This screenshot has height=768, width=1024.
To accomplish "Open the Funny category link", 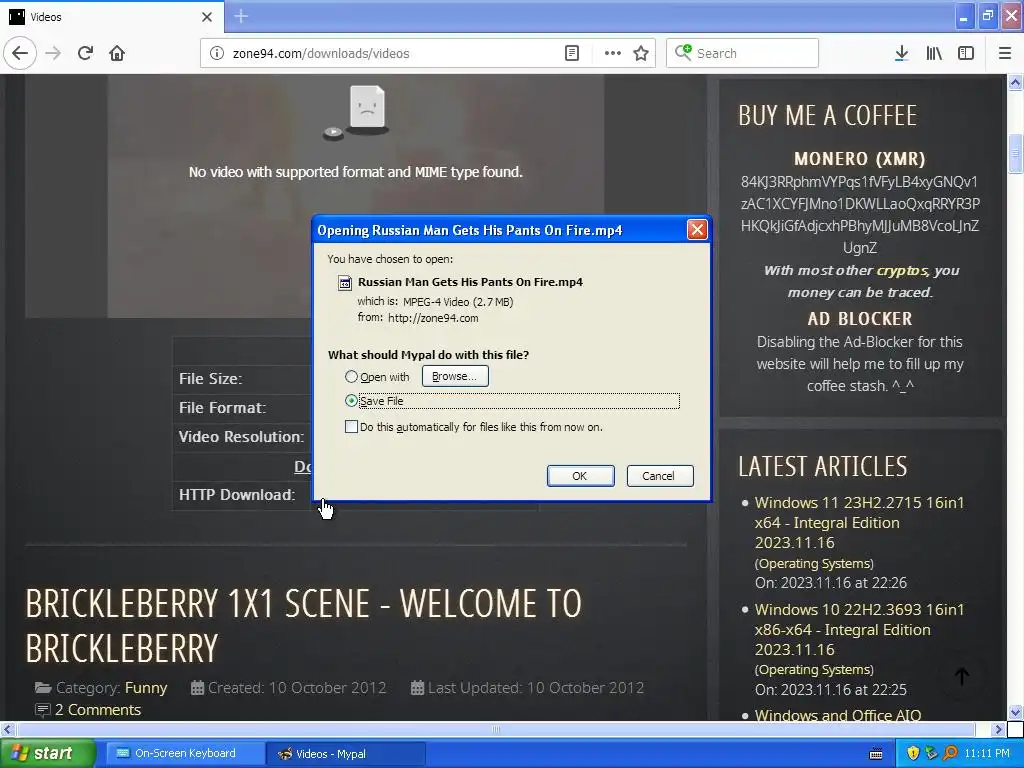I will tap(146, 688).
